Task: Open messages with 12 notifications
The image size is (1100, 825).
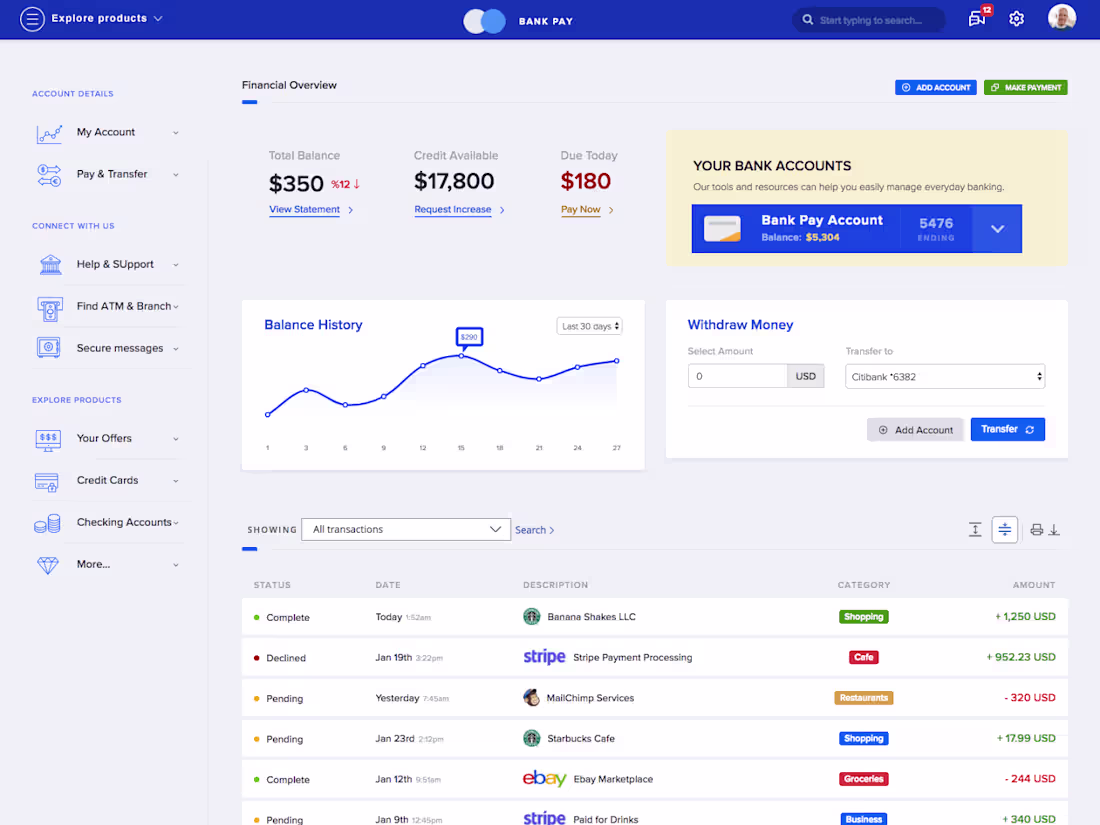Action: tap(975, 19)
